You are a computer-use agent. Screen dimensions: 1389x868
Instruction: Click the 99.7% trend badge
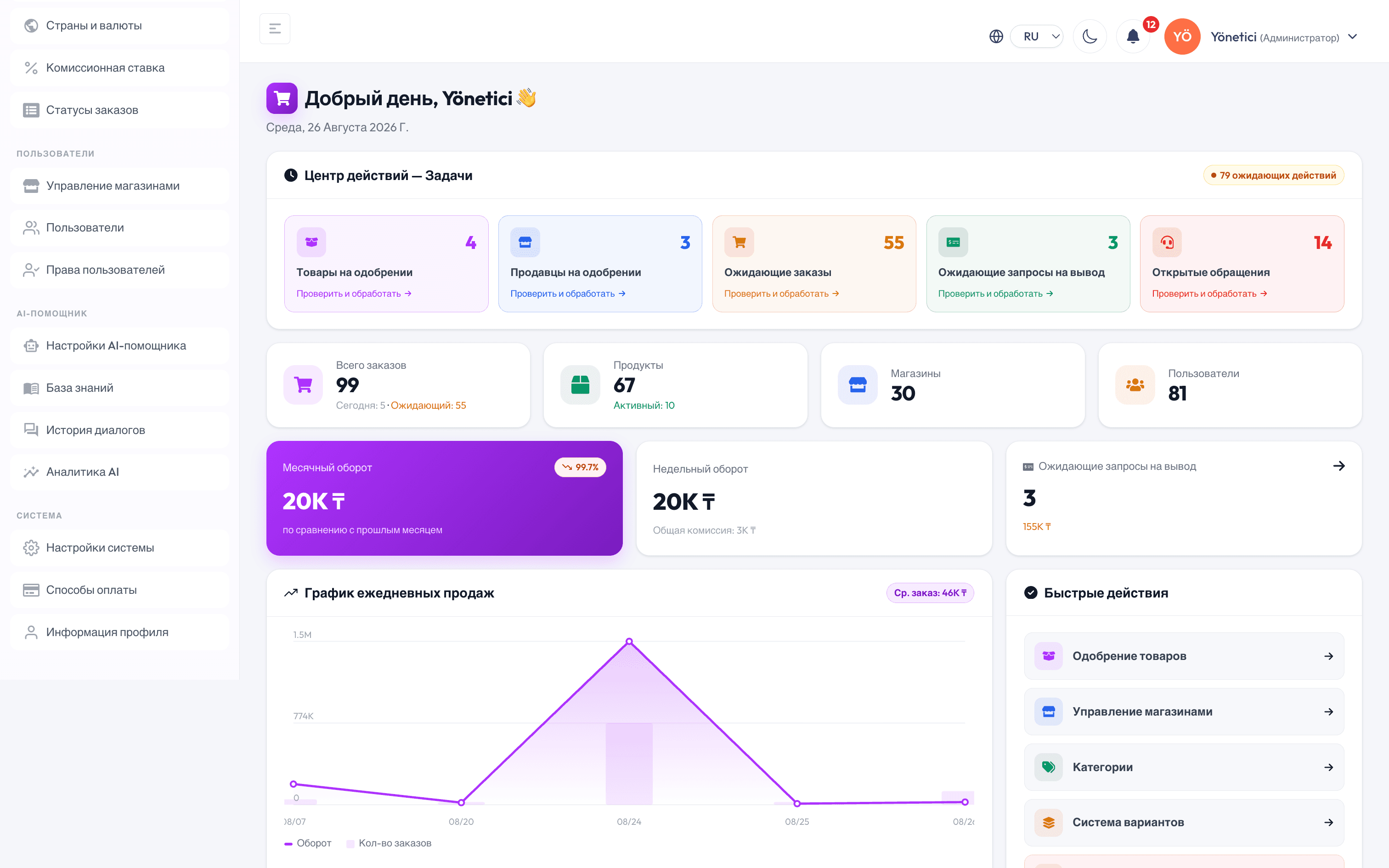pos(580,468)
